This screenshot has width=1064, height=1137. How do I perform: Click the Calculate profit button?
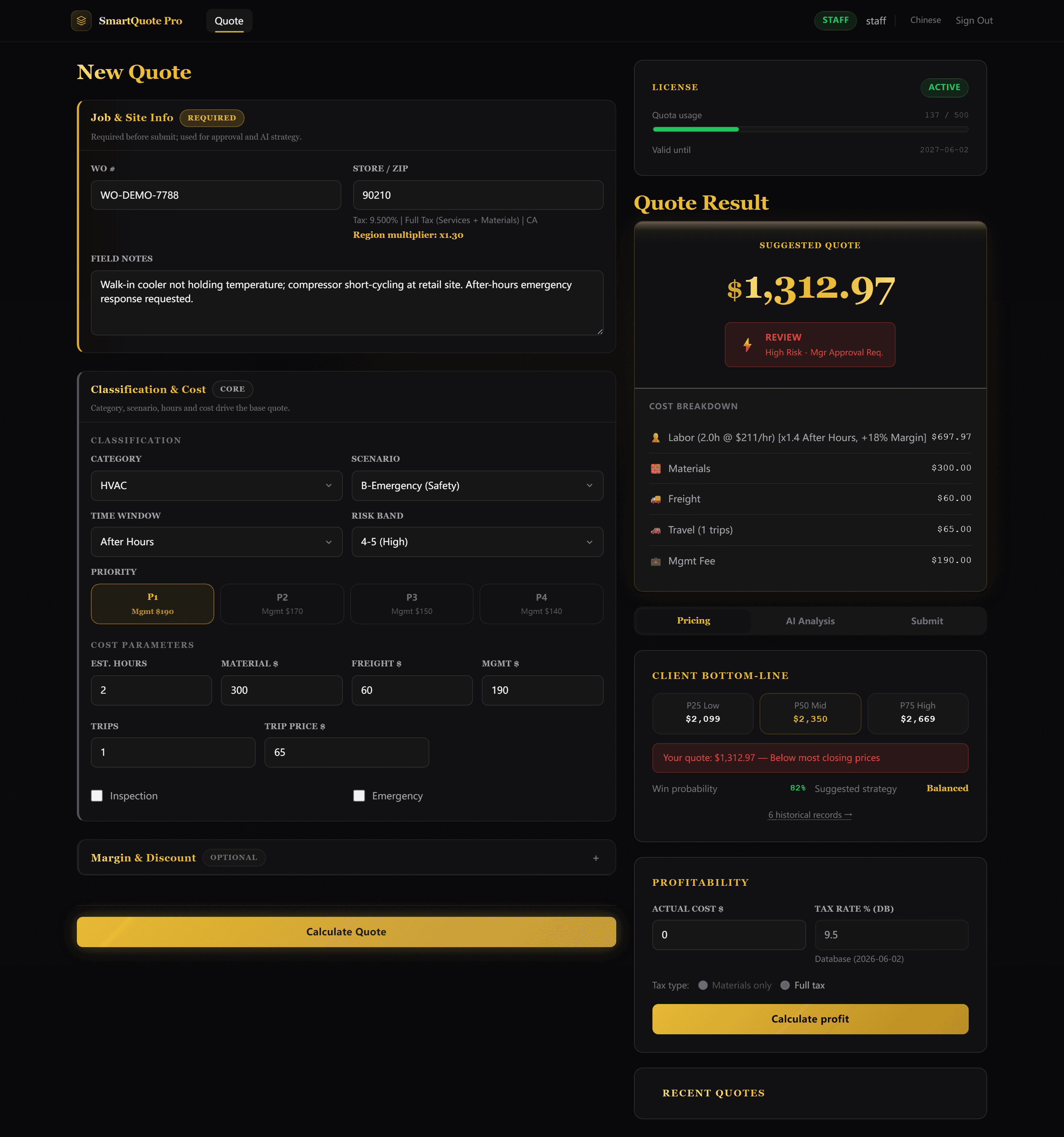tap(810, 1019)
